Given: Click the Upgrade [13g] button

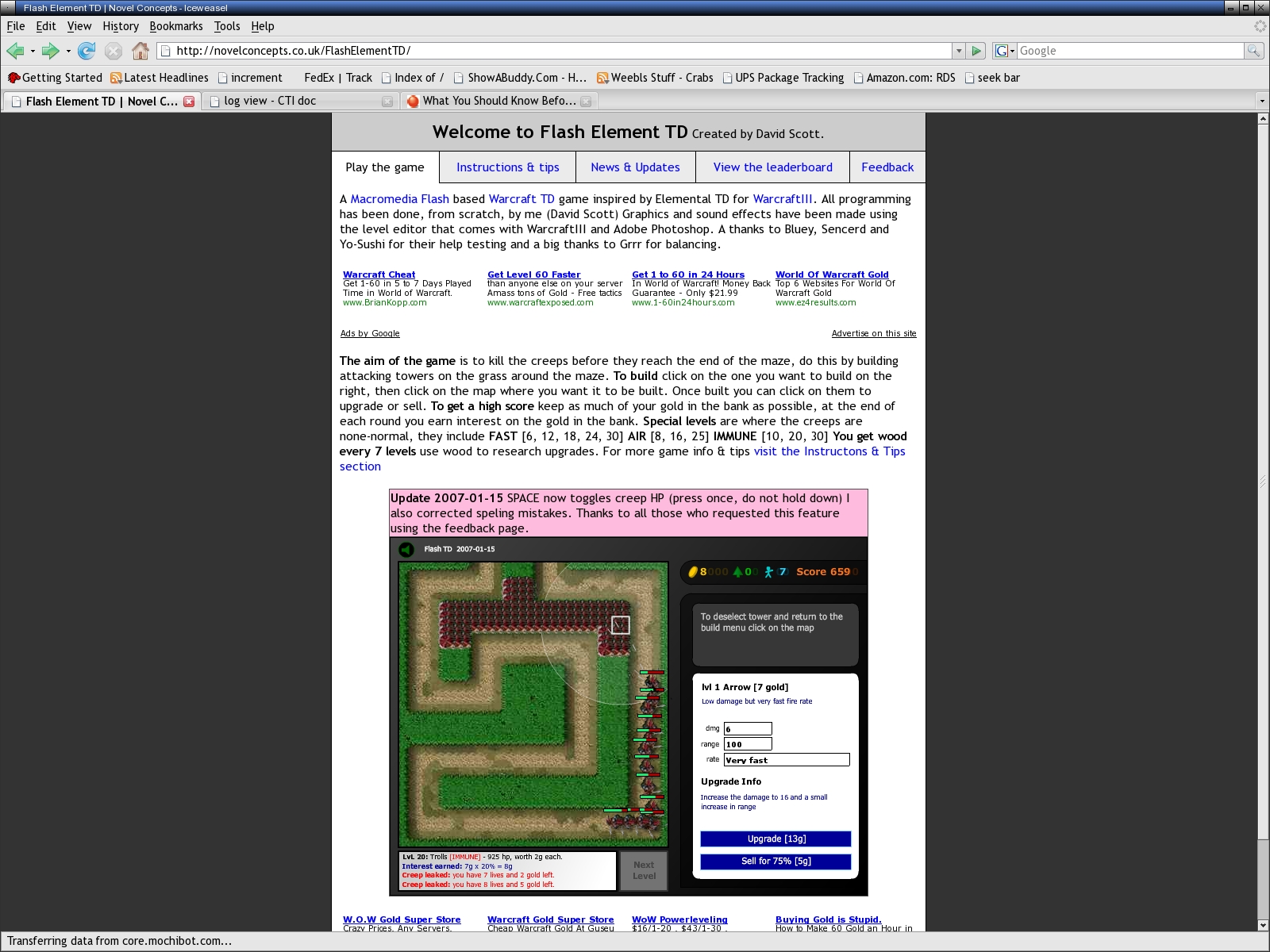Looking at the screenshot, I should [x=775, y=839].
